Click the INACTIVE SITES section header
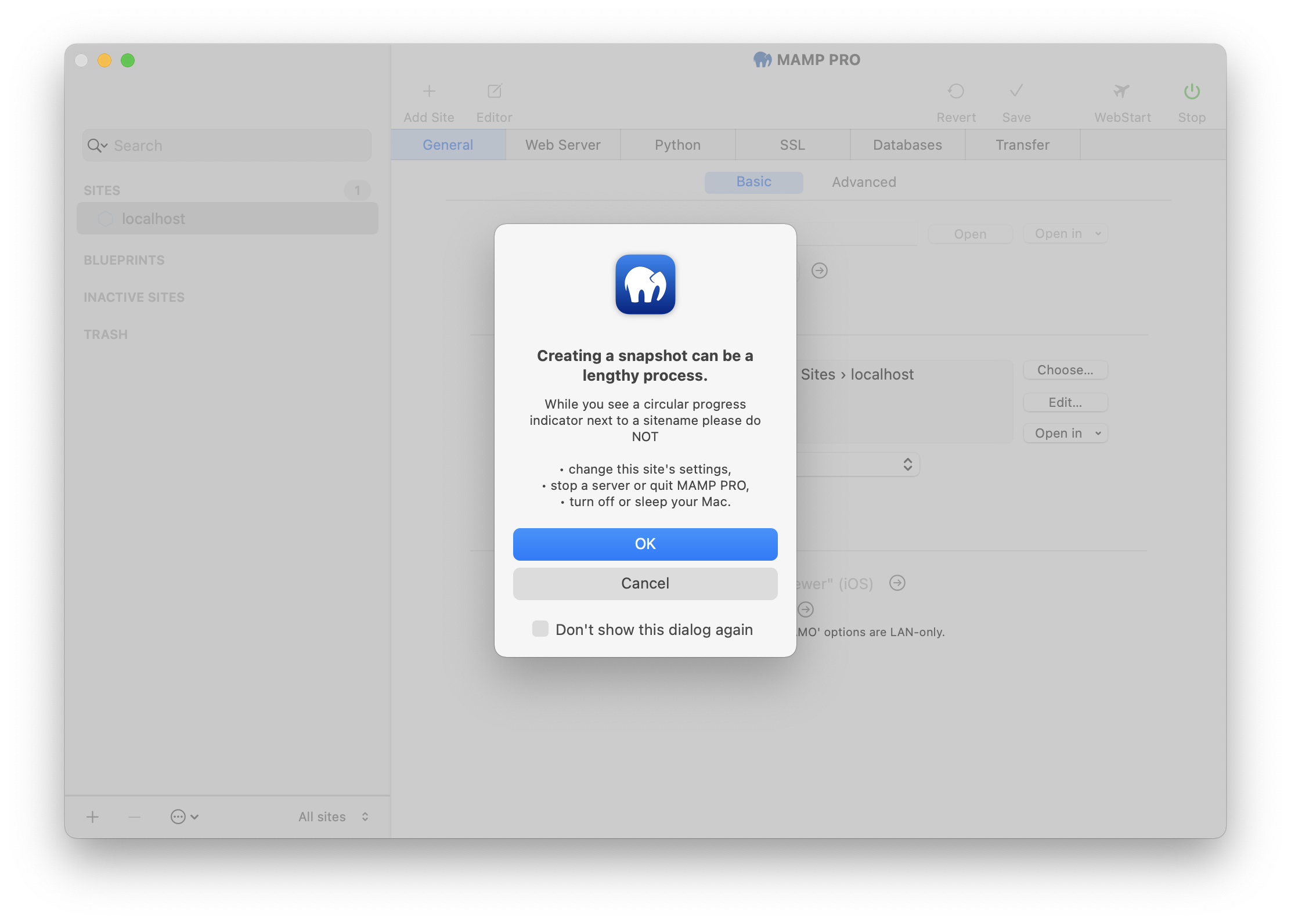This screenshot has width=1291, height=924. click(134, 297)
